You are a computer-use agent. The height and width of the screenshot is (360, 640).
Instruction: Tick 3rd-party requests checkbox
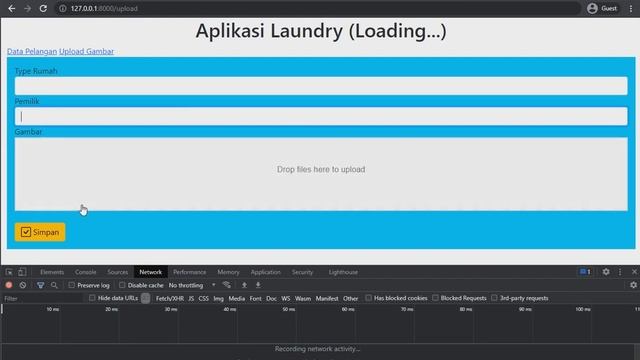[494, 298]
